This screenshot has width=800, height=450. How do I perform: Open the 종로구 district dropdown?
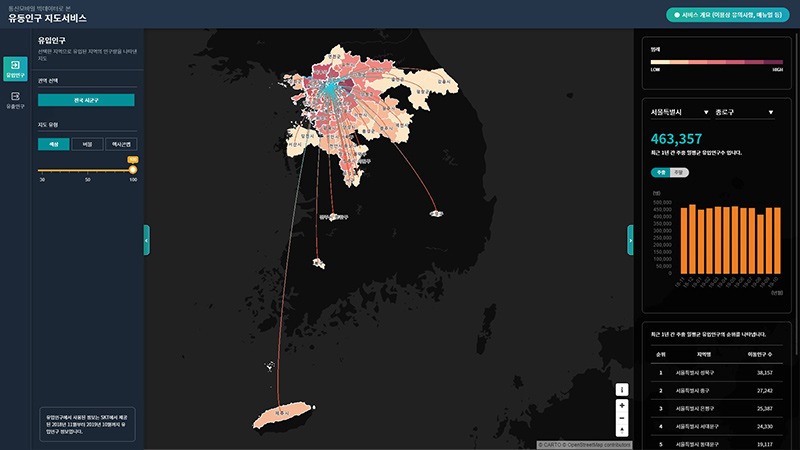(x=746, y=113)
